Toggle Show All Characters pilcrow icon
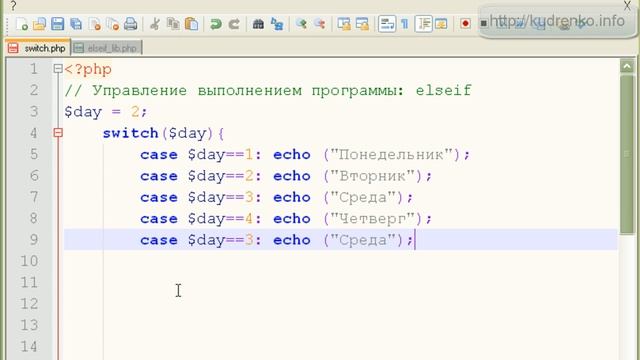Viewport: 640px width, 360px height. tap(404, 24)
